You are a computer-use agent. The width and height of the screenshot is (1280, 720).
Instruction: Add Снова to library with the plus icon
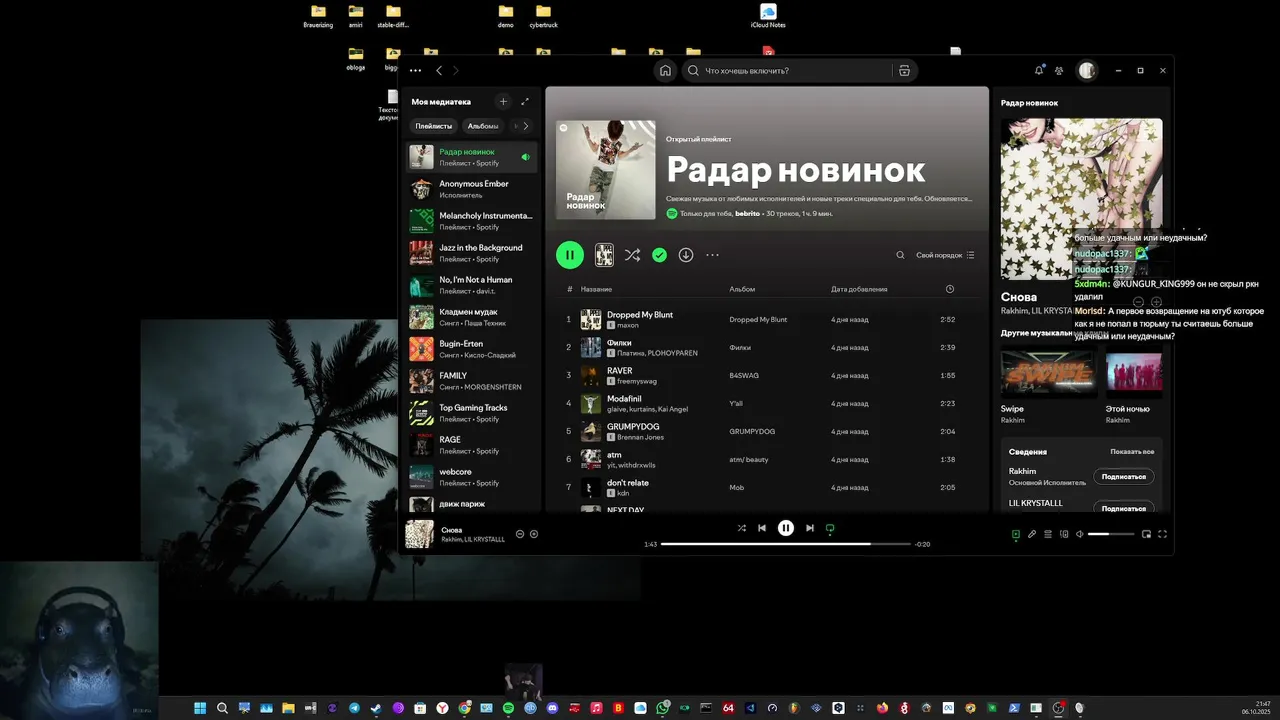tap(534, 534)
